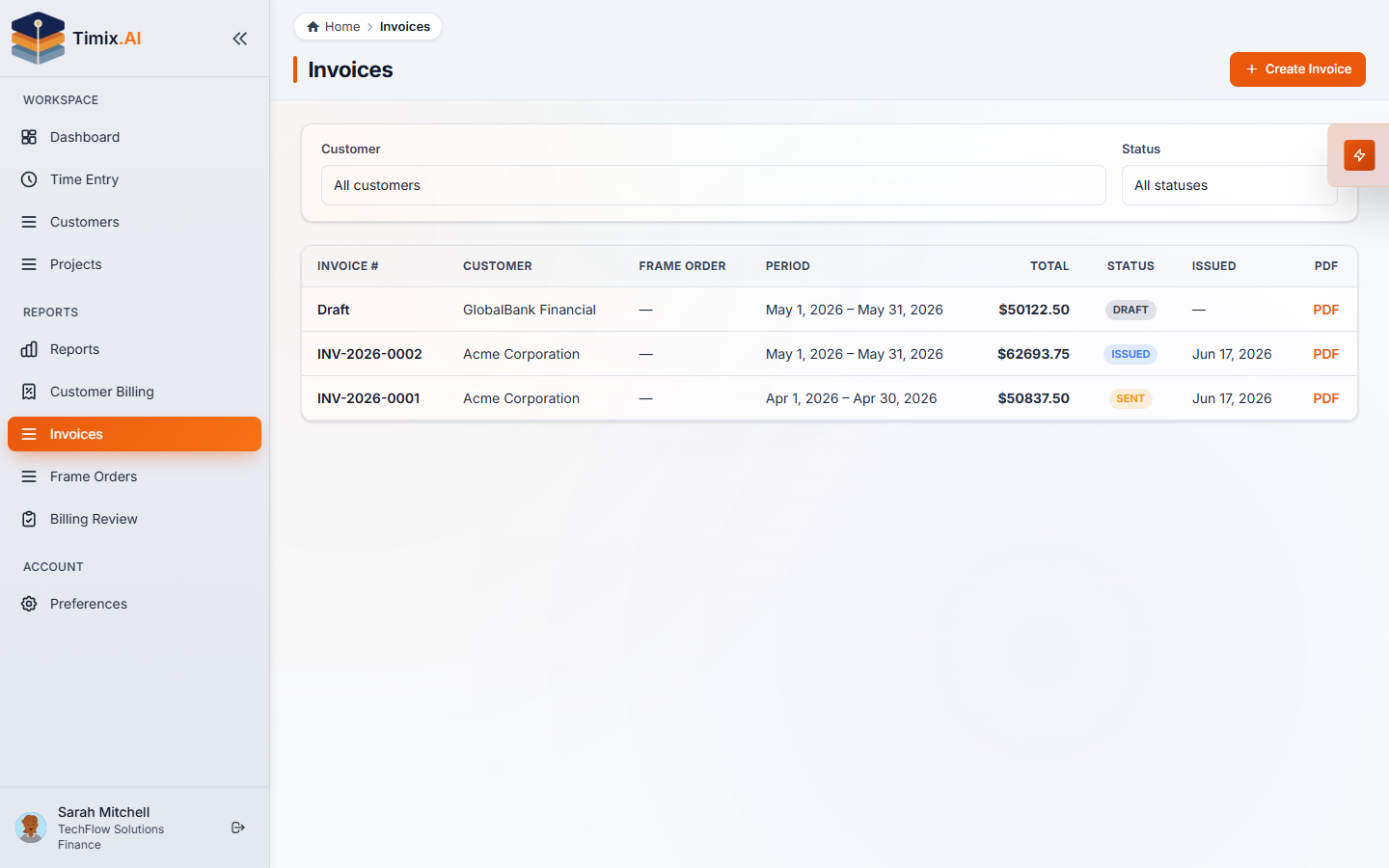Image resolution: width=1389 pixels, height=868 pixels.
Task: Click GlobalBank Financial customer cell
Action: pyautogui.click(x=530, y=310)
